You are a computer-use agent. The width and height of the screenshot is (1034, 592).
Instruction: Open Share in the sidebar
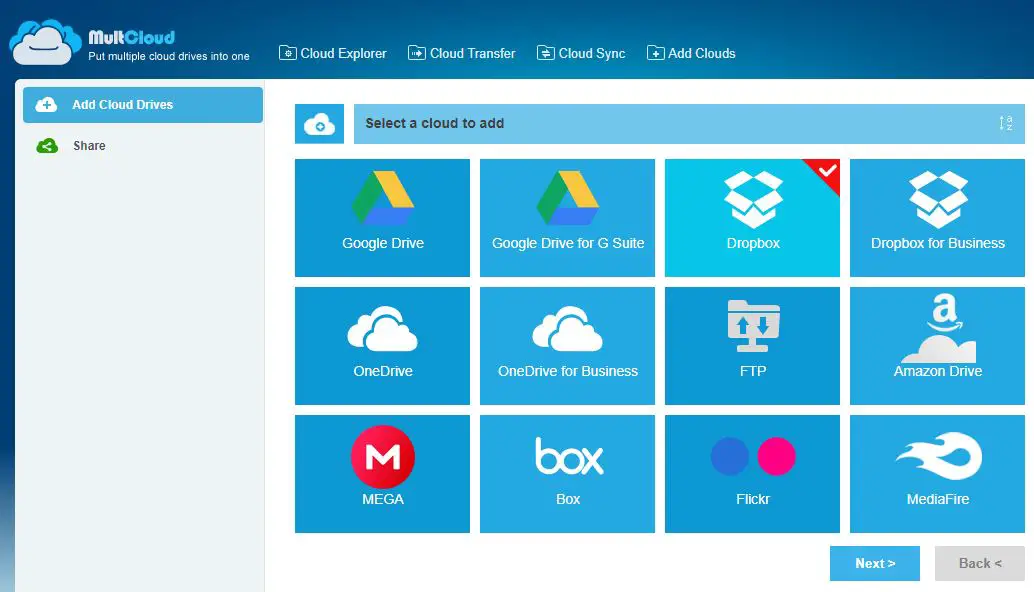[89, 146]
